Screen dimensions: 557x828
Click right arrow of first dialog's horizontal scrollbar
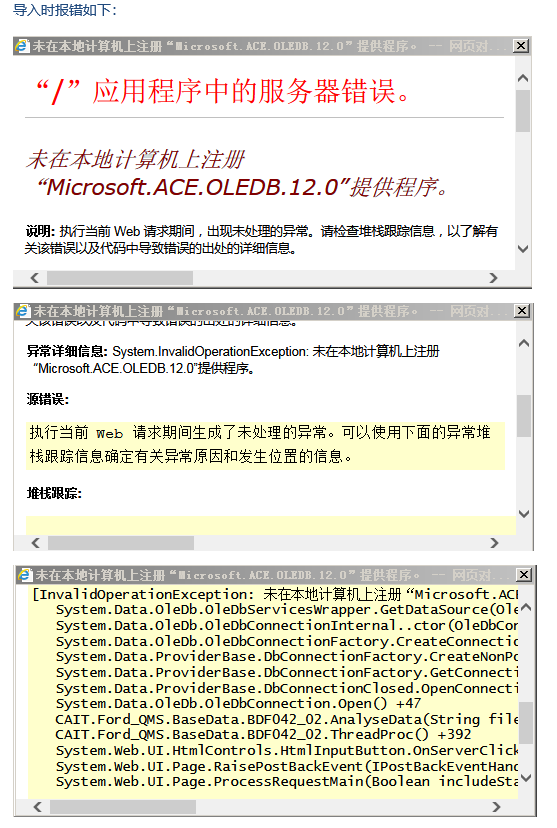pos(493,278)
